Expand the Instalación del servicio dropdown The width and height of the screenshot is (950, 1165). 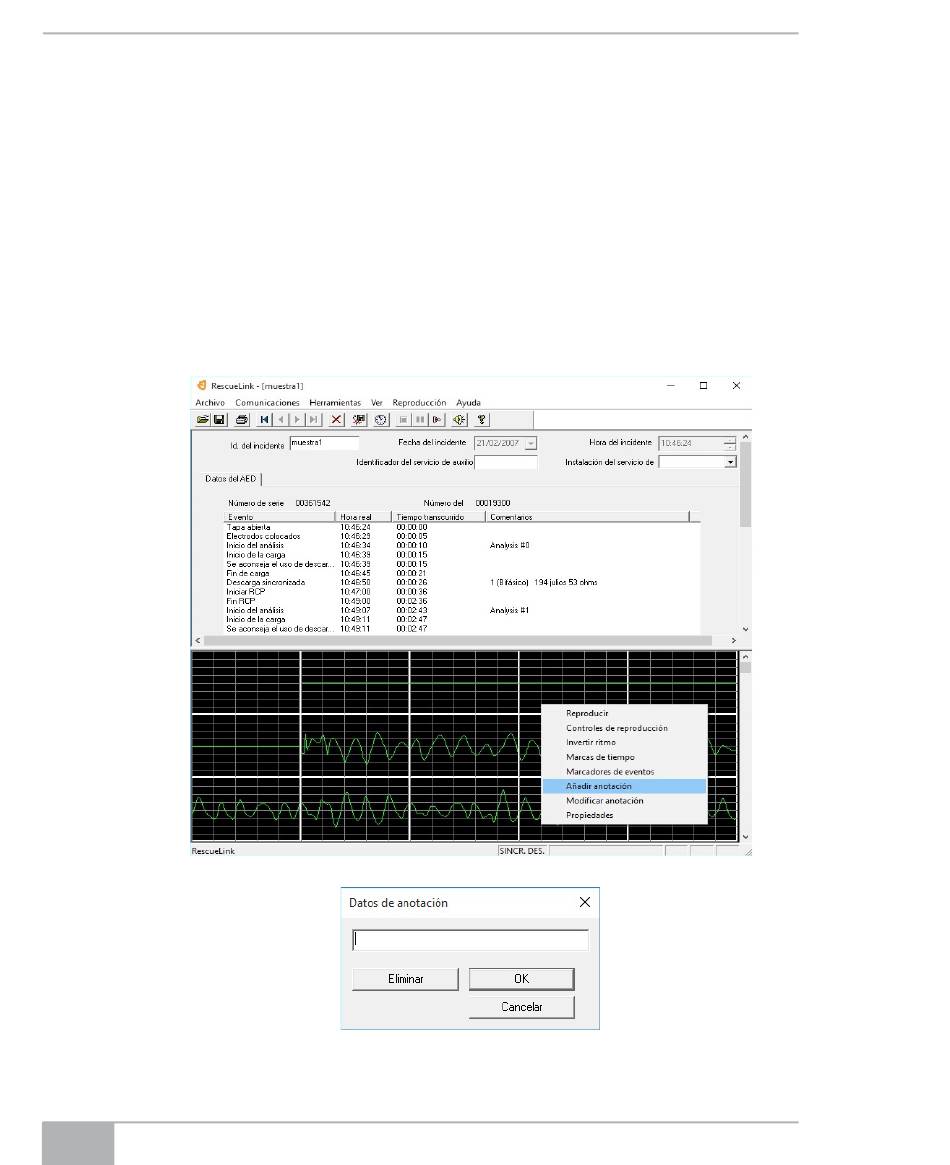click(x=730, y=462)
